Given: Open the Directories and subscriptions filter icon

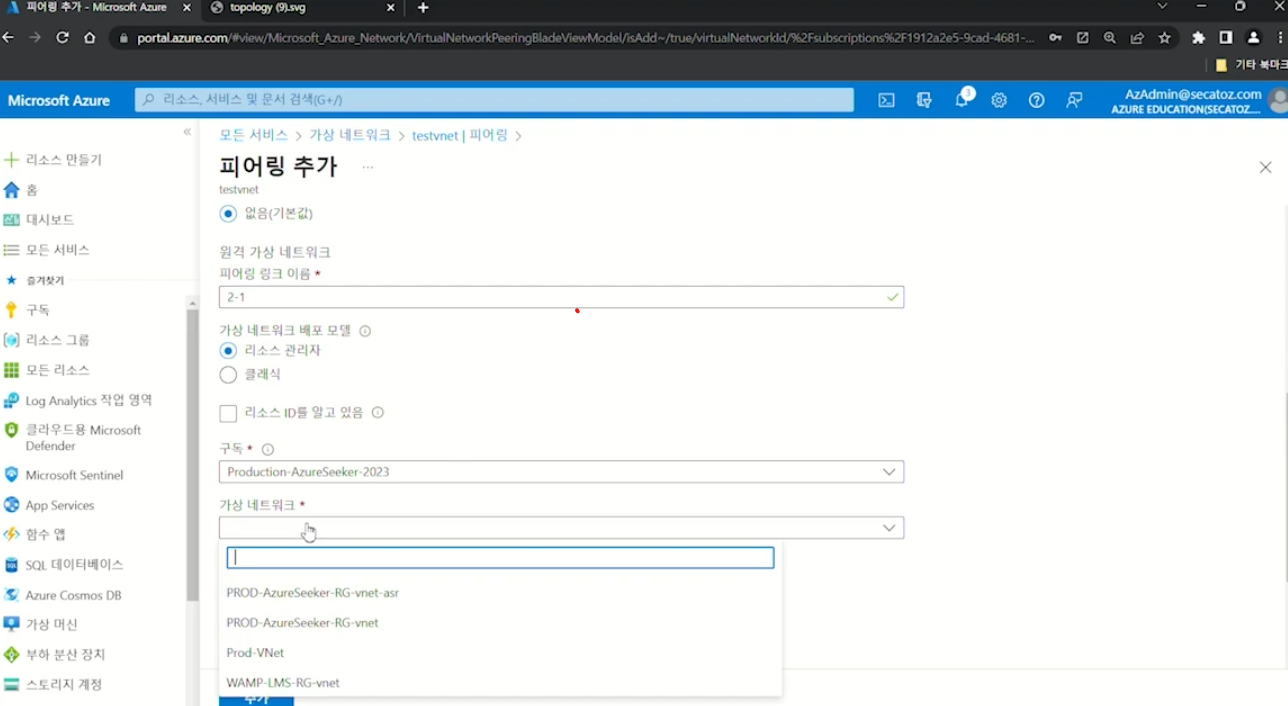Looking at the screenshot, I should (x=924, y=100).
